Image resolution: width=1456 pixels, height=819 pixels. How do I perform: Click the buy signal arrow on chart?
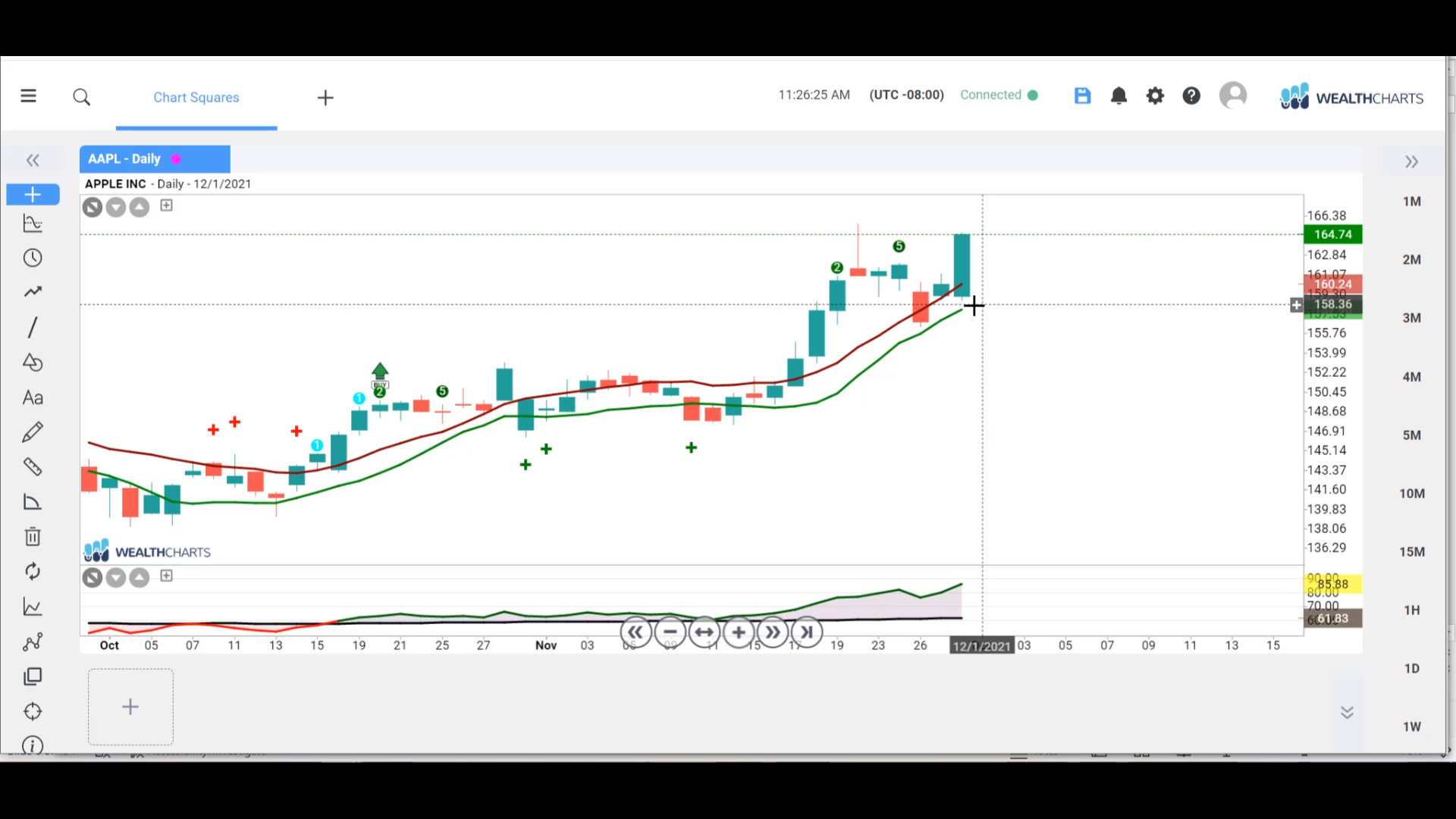tap(380, 372)
